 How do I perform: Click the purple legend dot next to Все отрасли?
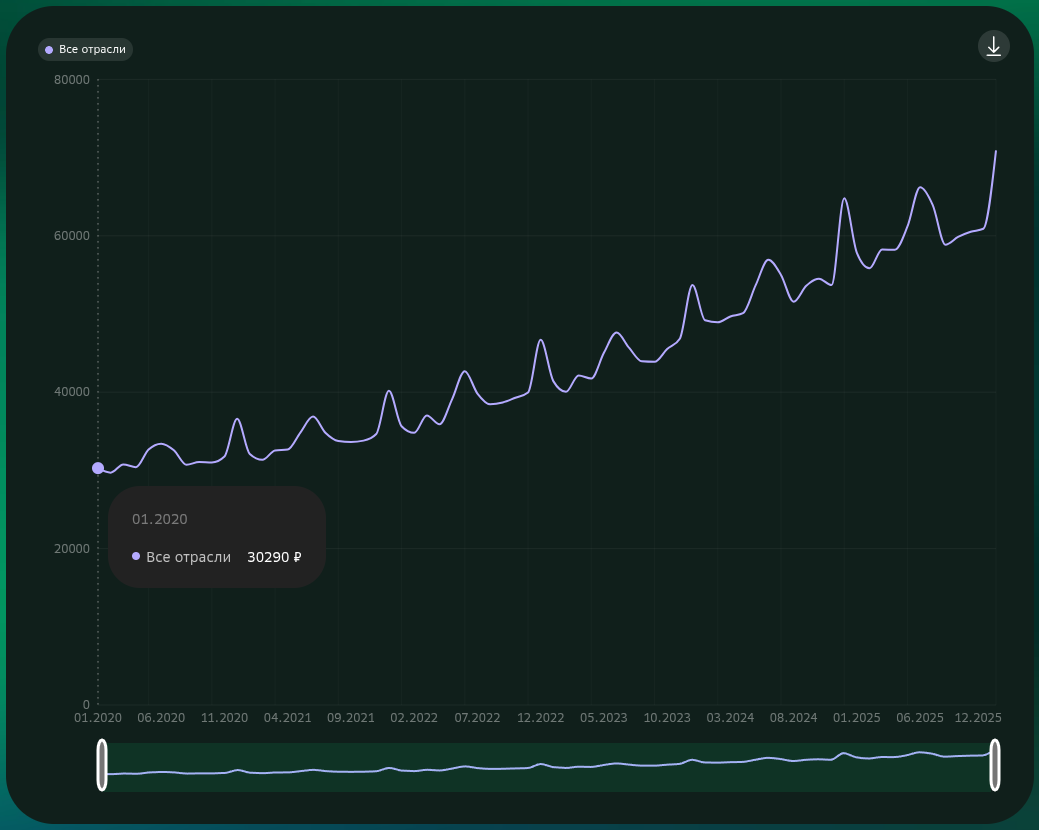point(49,50)
